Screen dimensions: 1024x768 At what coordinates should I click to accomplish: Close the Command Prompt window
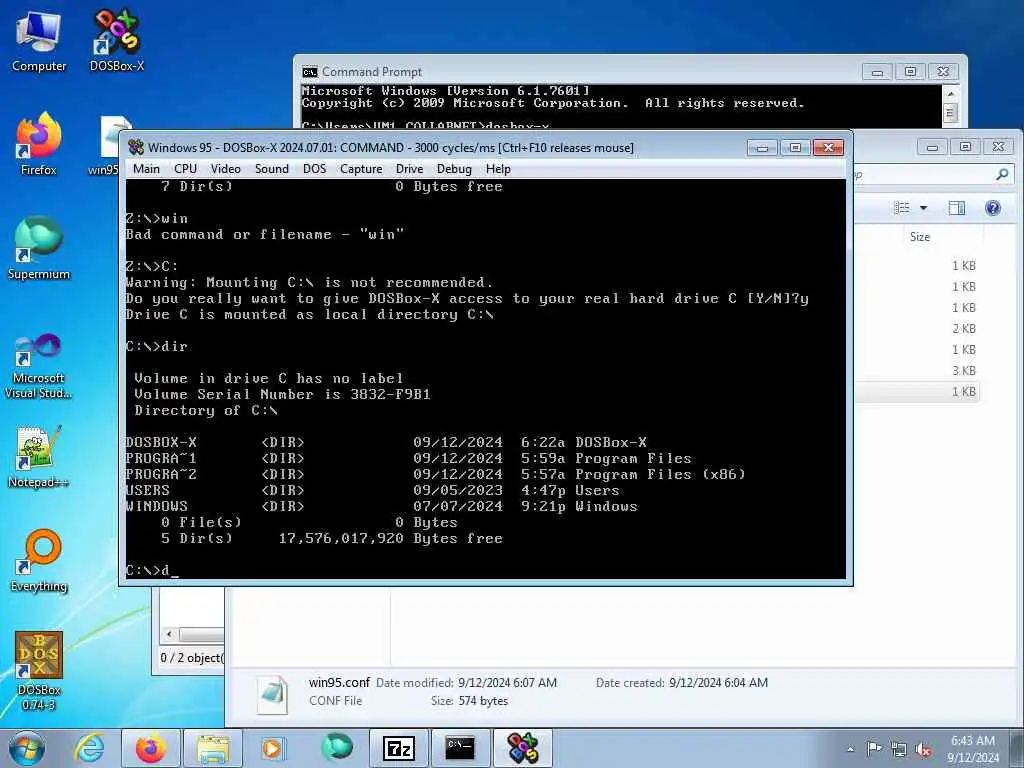point(943,72)
